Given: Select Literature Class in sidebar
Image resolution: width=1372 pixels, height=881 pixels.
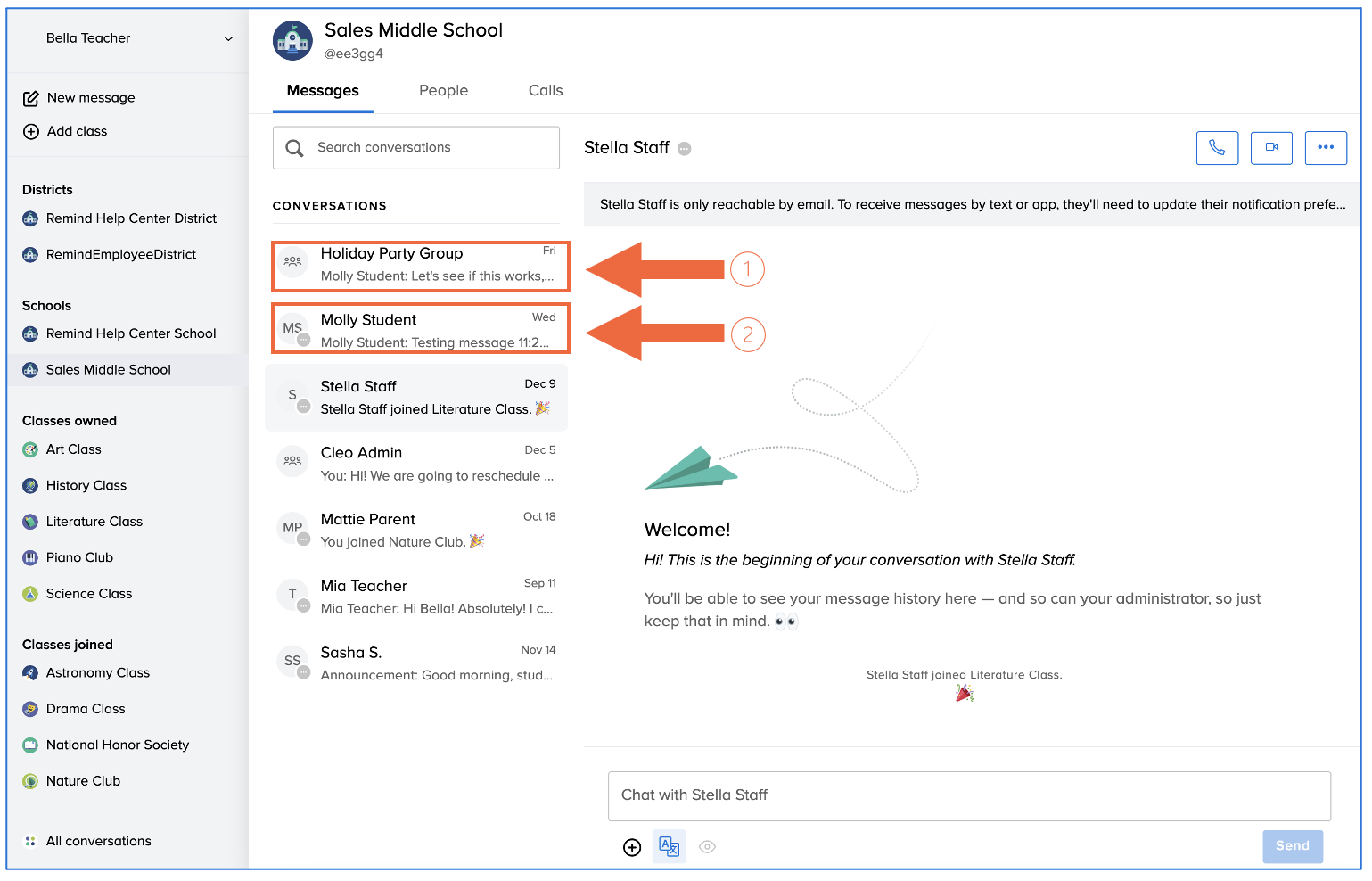Looking at the screenshot, I should tap(94, 522).
